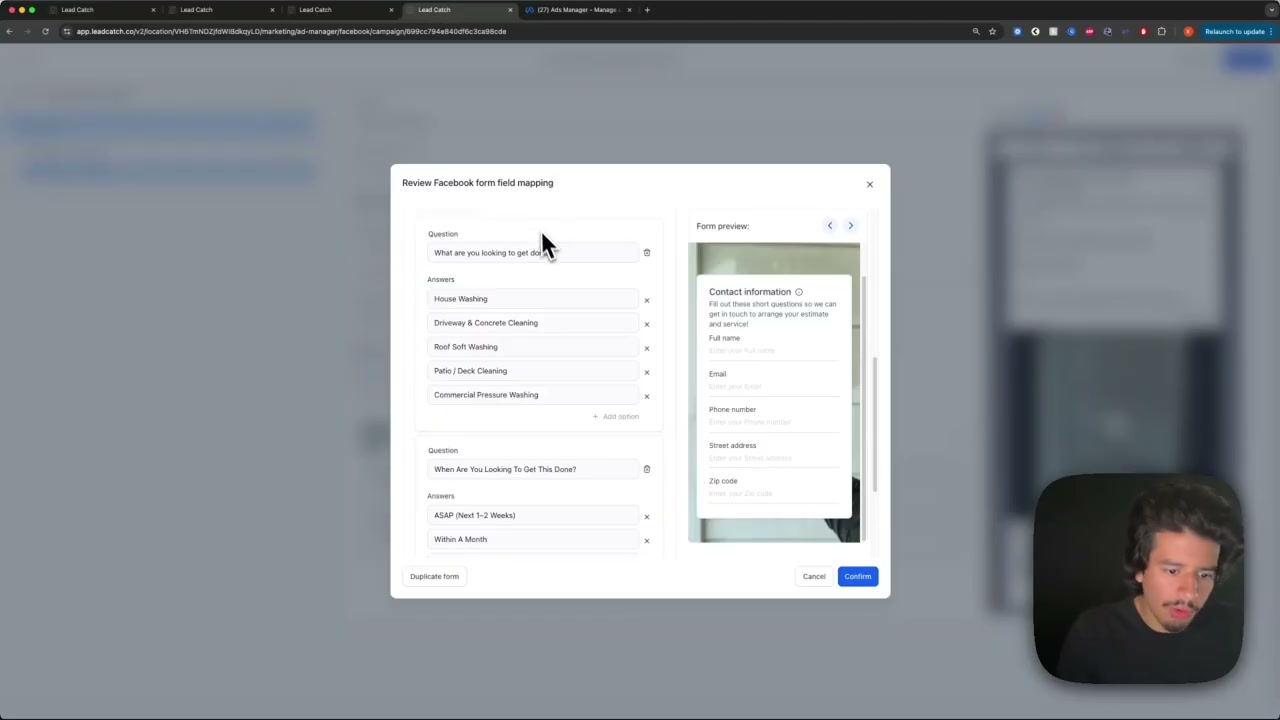Edit the Roof Soft Washing answer field
1280x720 pixels.
click(532, 347)
